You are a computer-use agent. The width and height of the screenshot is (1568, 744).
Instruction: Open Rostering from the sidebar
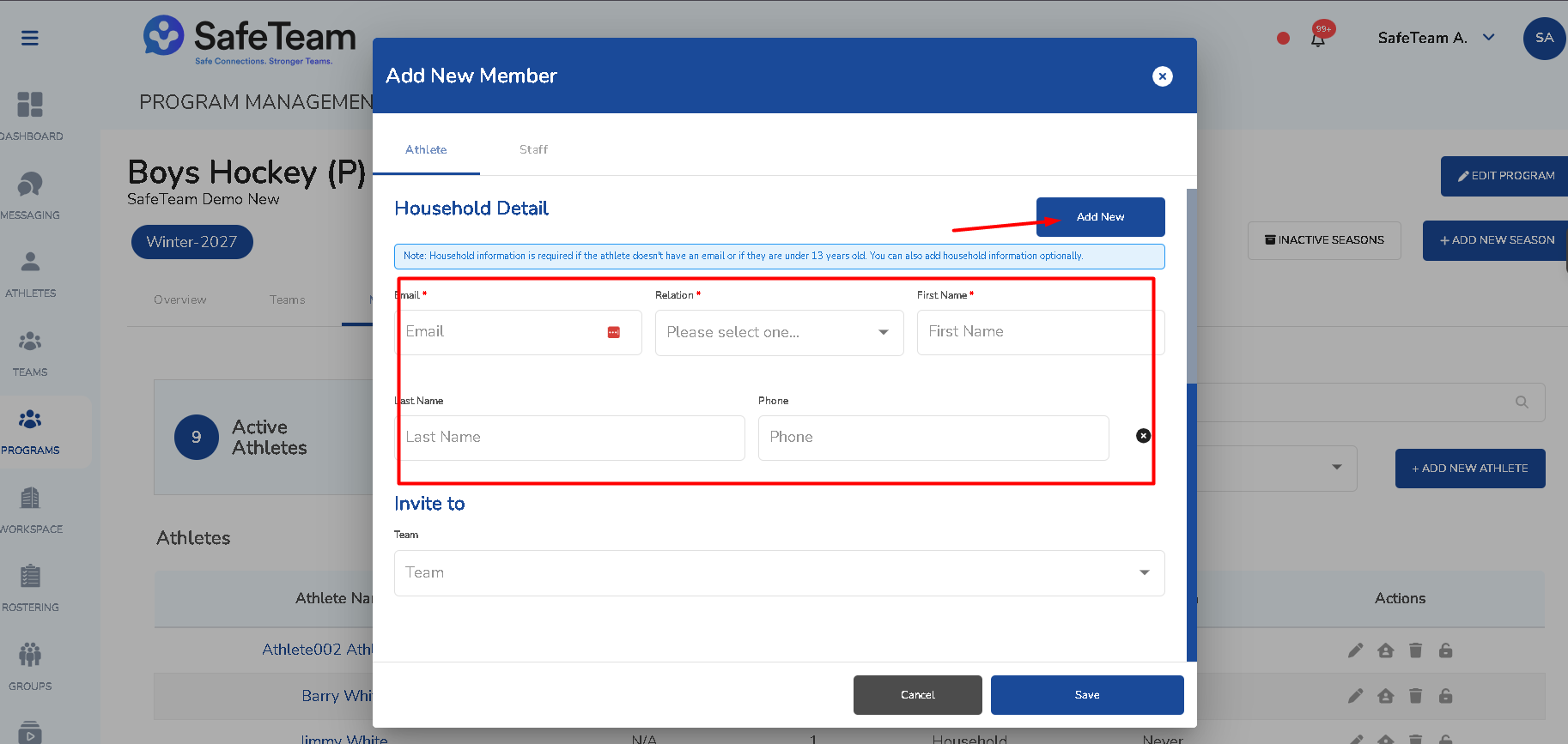point(30,589)
